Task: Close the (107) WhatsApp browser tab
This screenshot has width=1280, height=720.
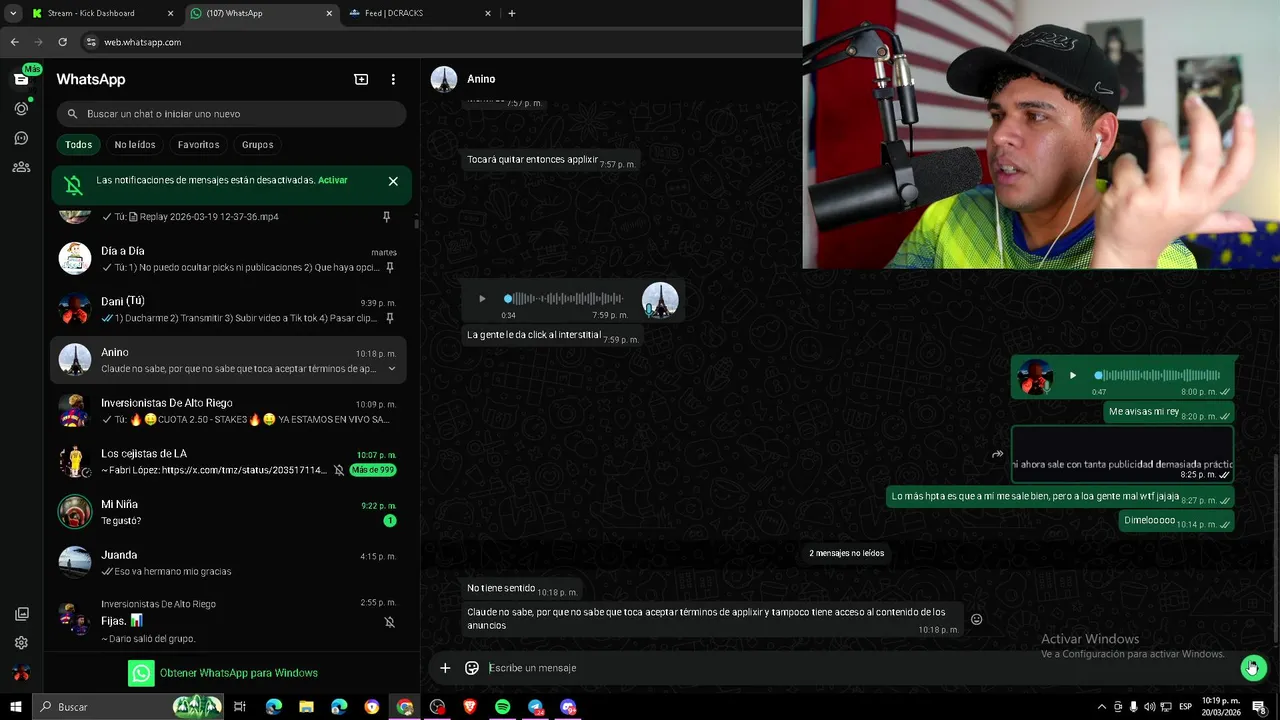Action: coord(329,13)
